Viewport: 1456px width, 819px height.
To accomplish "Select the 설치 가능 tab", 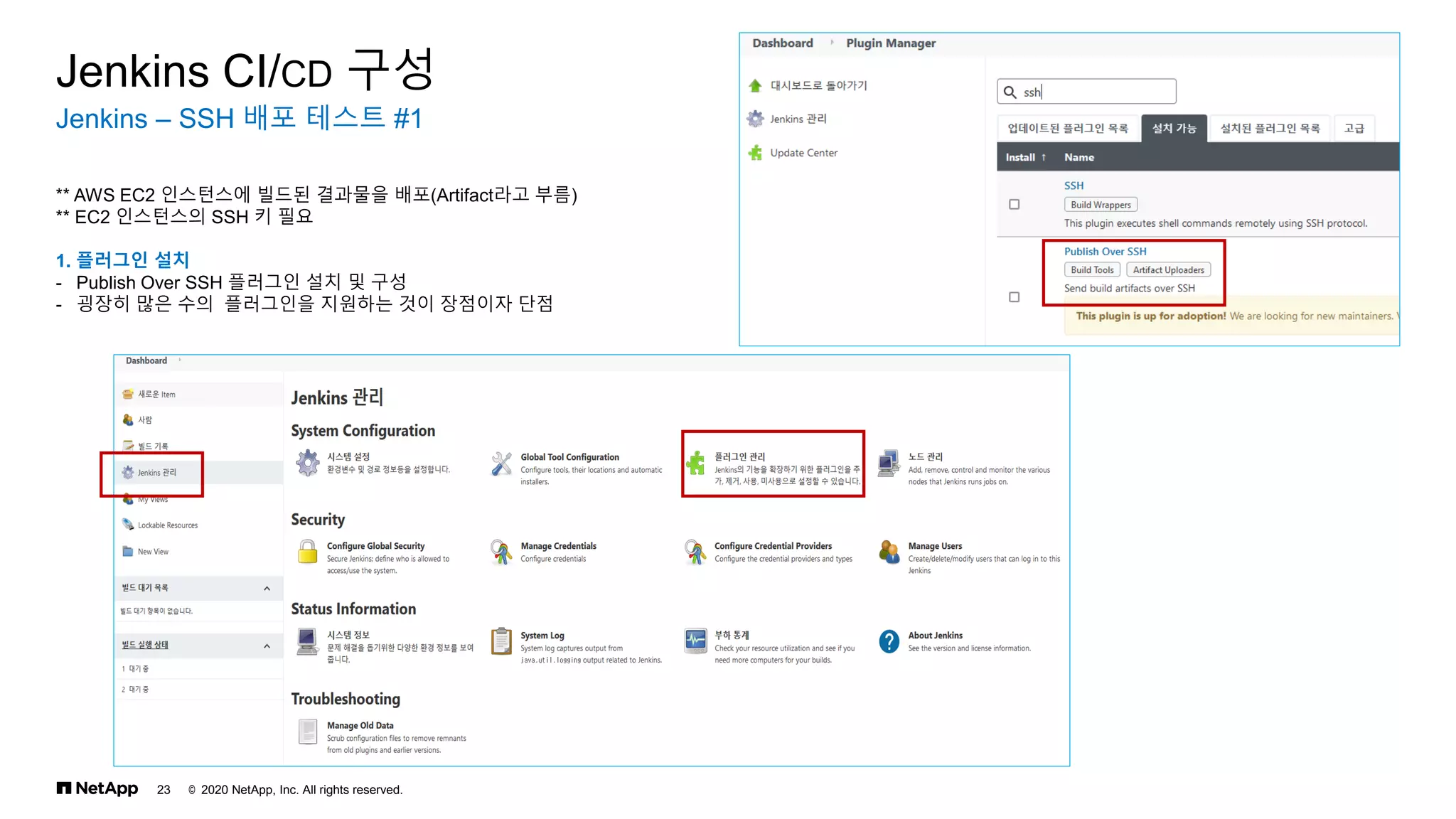I will (x=1174, y=128).
